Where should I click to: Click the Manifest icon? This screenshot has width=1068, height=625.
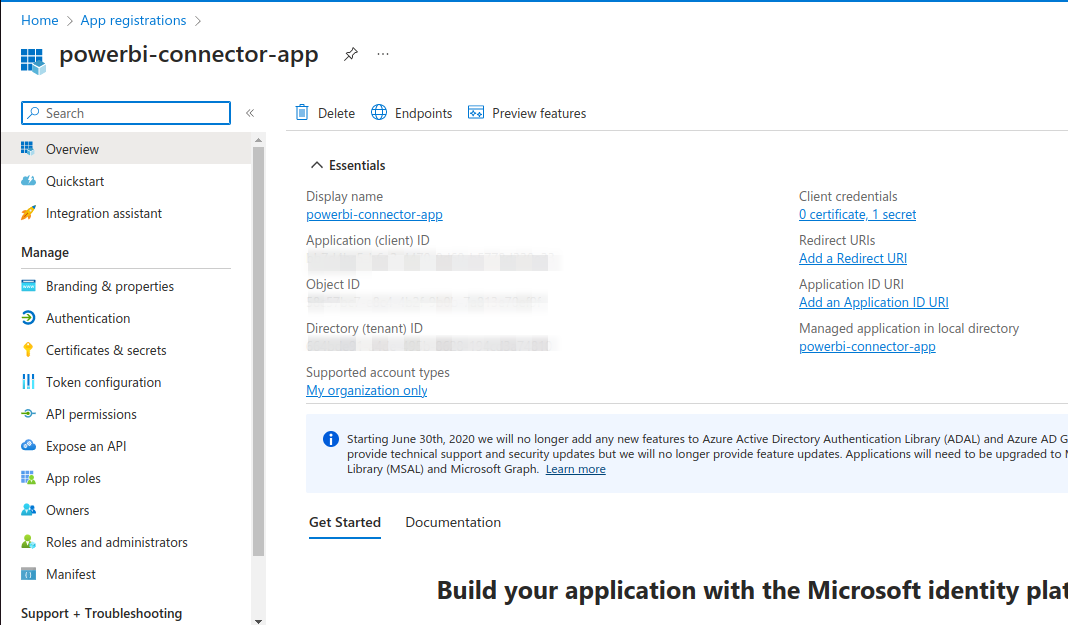click(x=28, y=573)
